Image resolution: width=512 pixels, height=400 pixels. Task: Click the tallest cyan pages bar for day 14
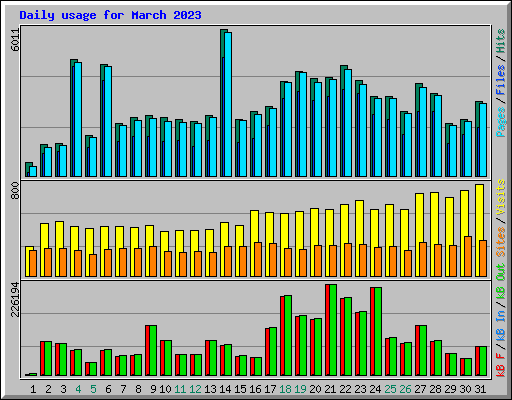[228, 104]
